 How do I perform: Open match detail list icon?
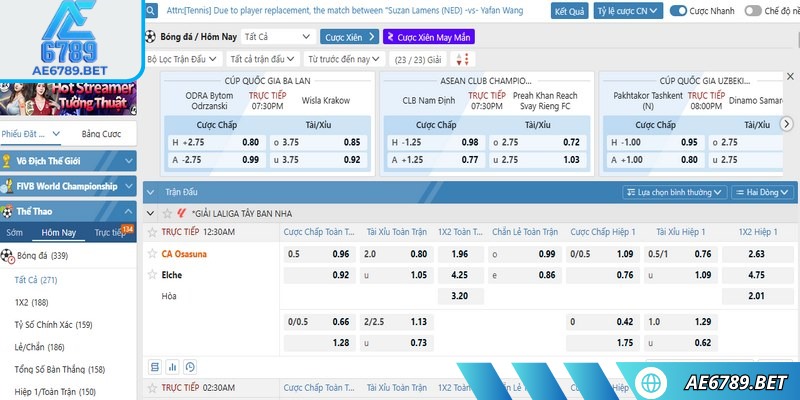pos(155,366)
